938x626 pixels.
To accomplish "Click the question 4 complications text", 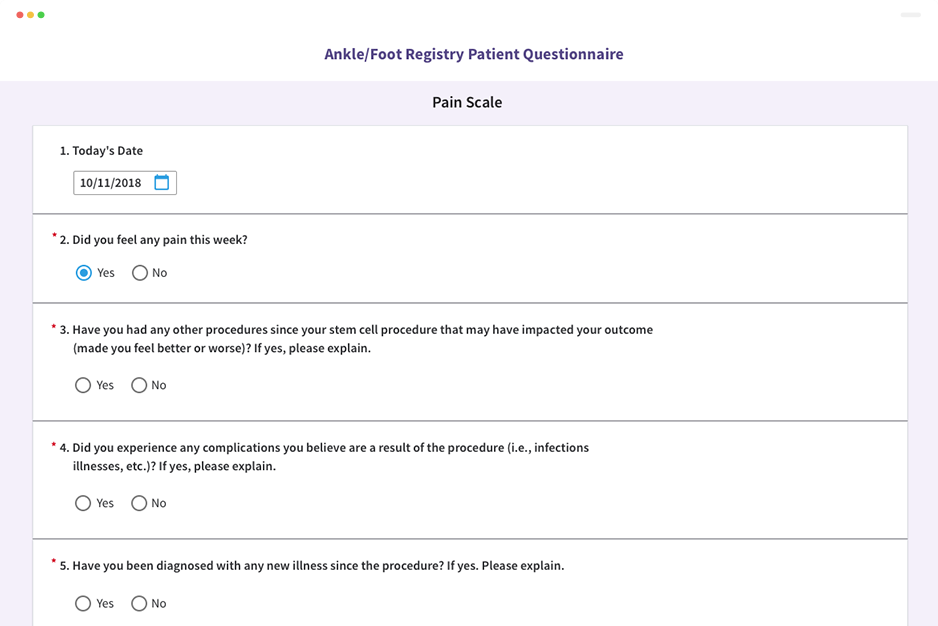I will click(324, 457).
